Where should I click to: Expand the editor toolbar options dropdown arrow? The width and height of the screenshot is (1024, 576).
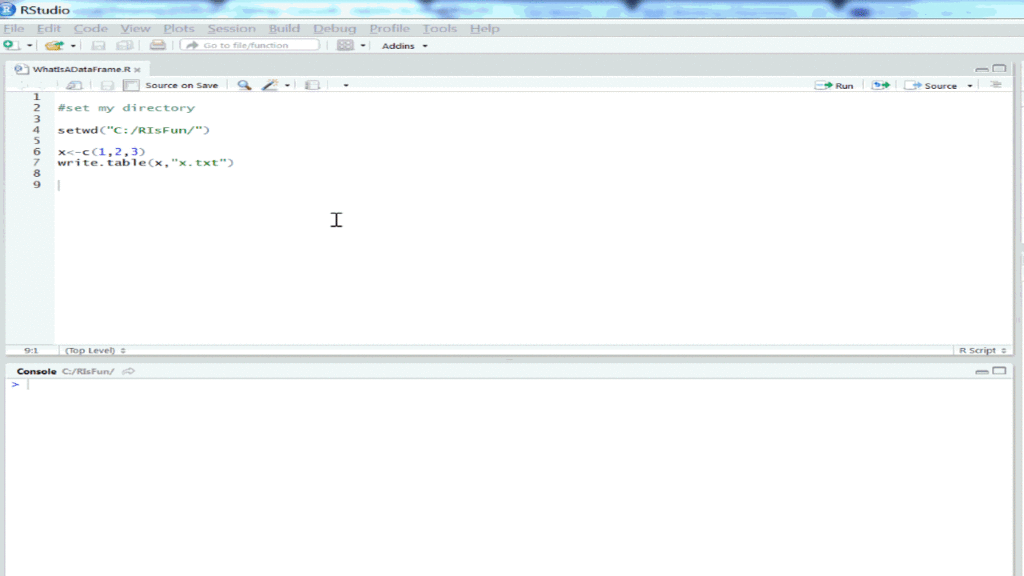(346, 86)
